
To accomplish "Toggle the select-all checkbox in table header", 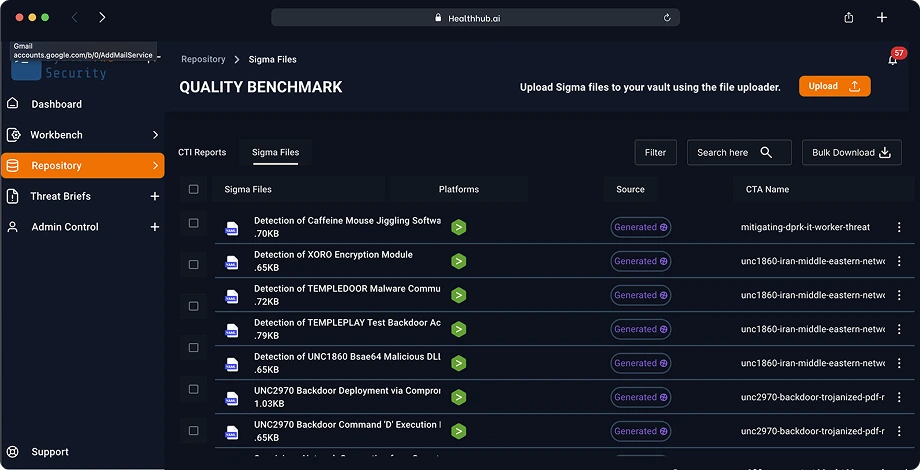I will 194,189.
